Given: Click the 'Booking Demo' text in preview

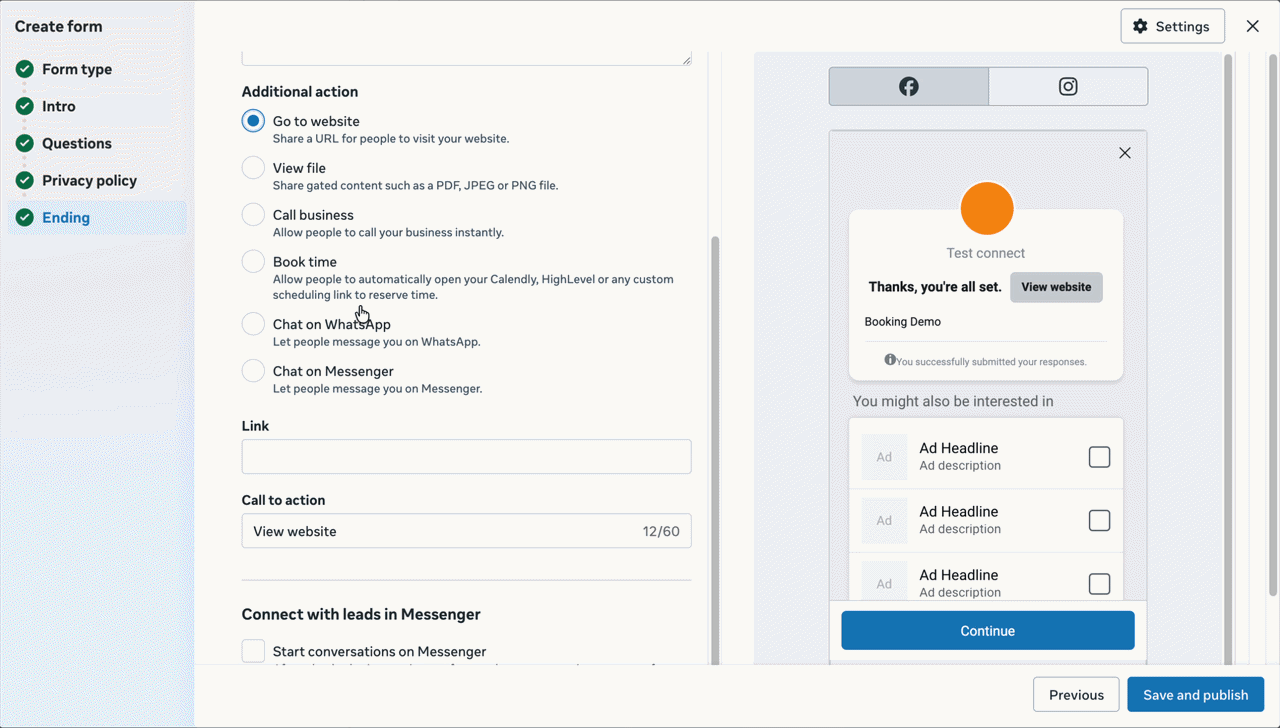Looking at the screenshot, I should [902, 322].
